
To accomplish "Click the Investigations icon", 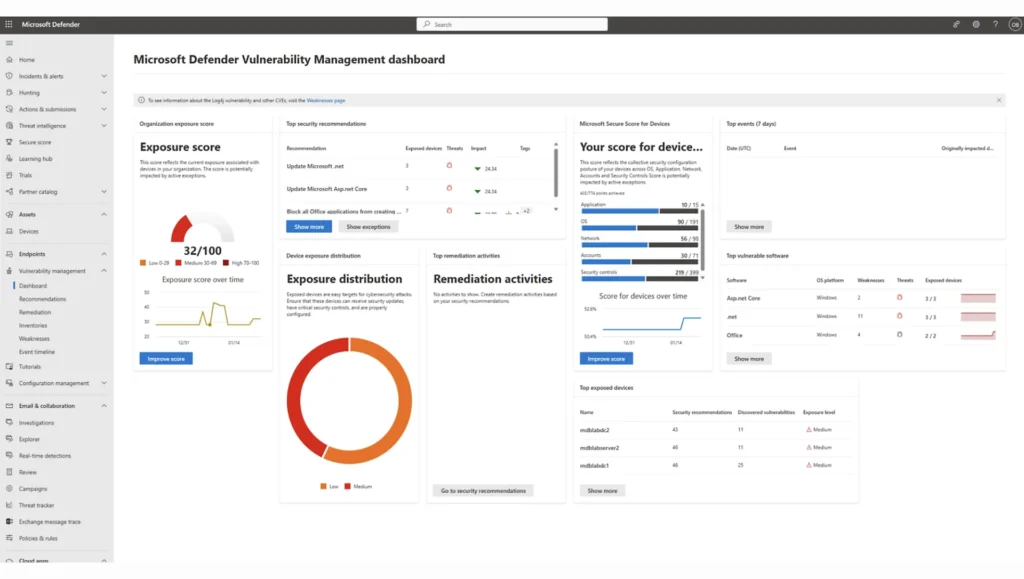I will click(9, 422).
